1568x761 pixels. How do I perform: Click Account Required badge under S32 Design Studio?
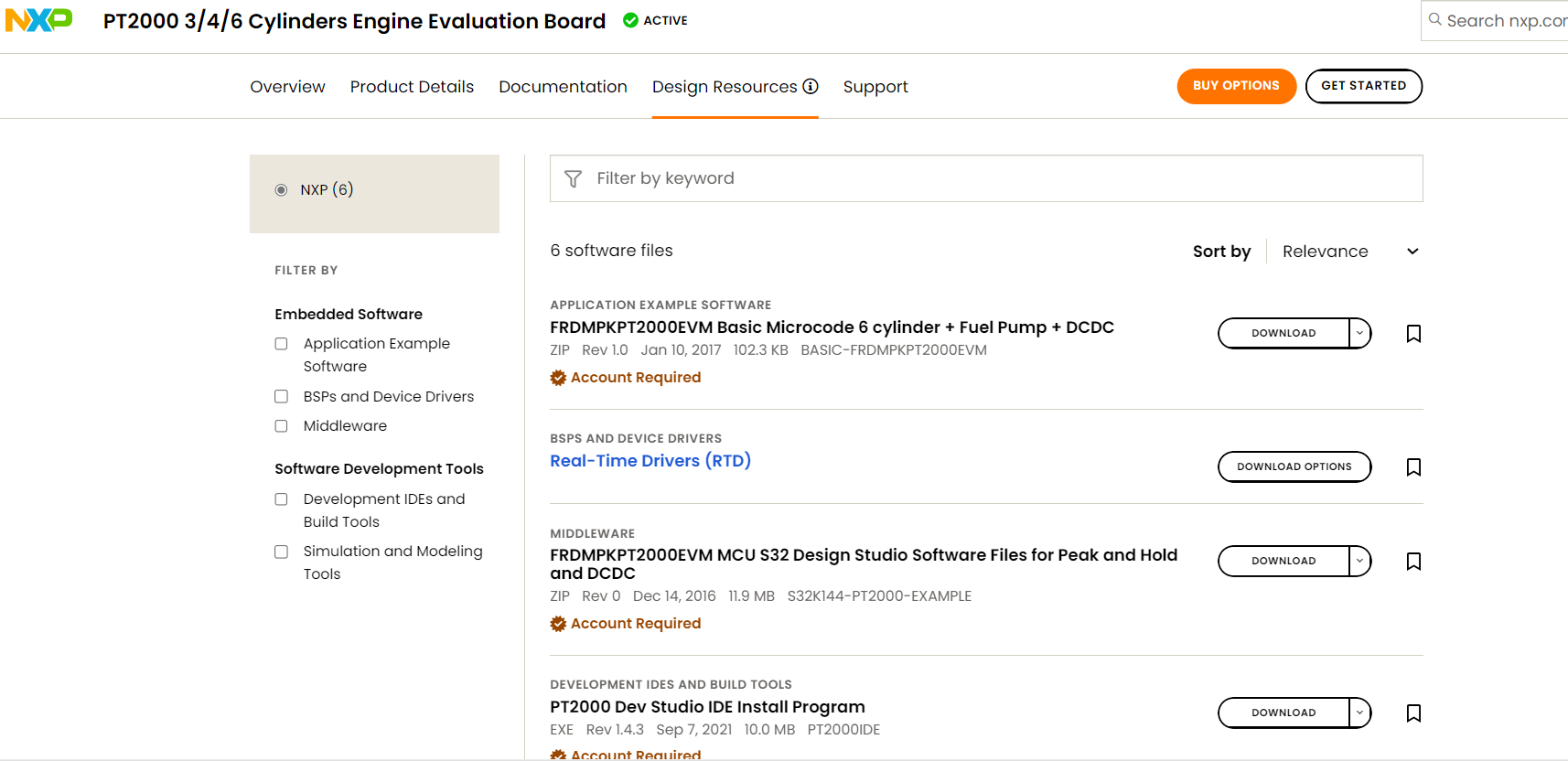point(626,624)
